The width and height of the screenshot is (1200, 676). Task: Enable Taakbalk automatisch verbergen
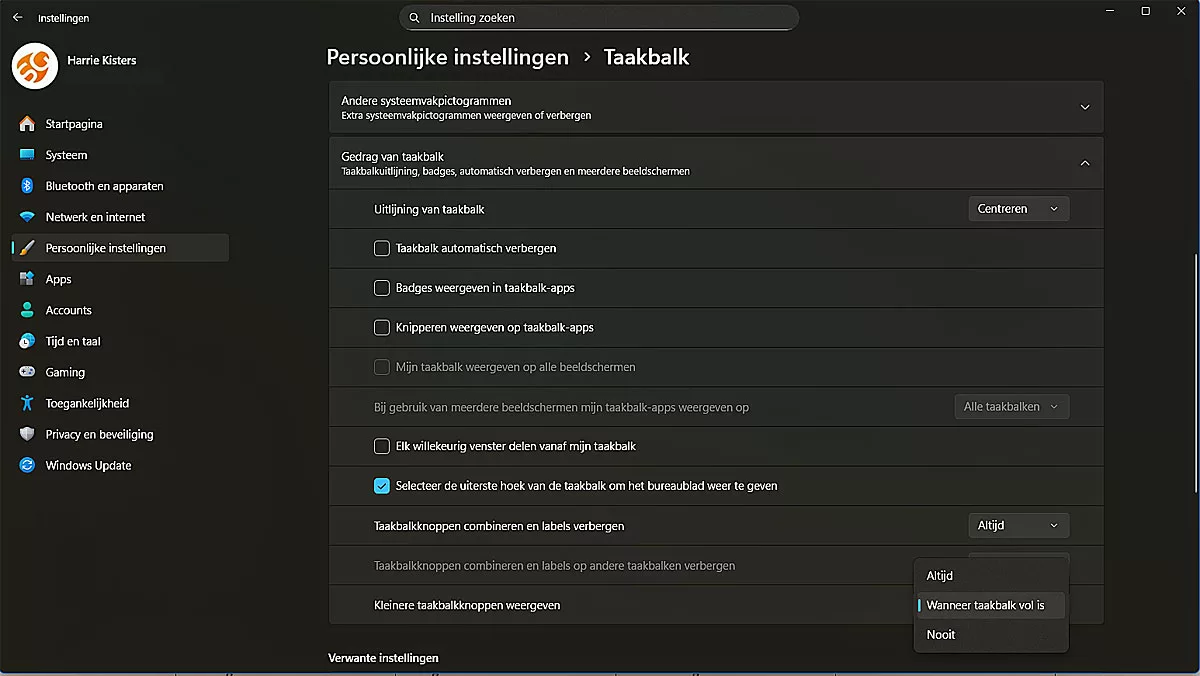pos(381,247)
